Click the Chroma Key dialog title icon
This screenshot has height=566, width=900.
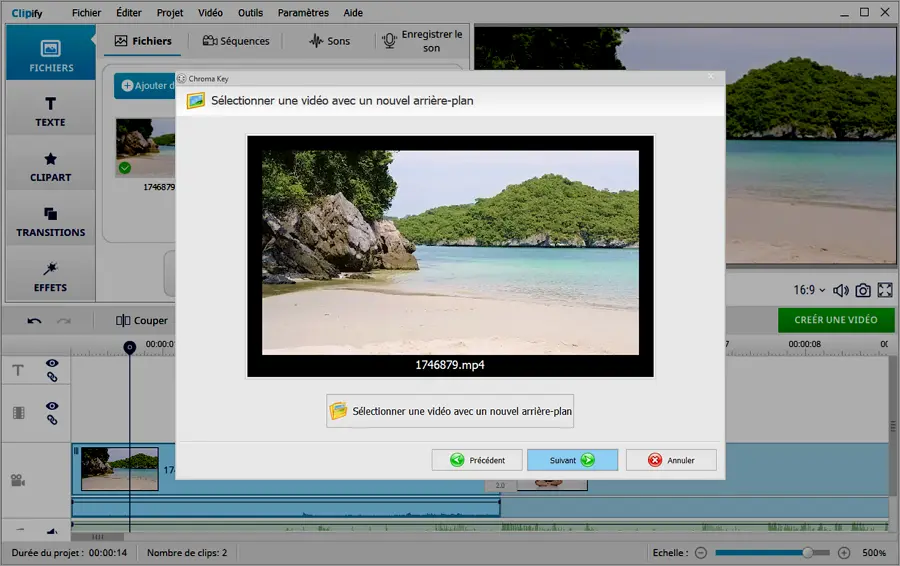[181, 79]
